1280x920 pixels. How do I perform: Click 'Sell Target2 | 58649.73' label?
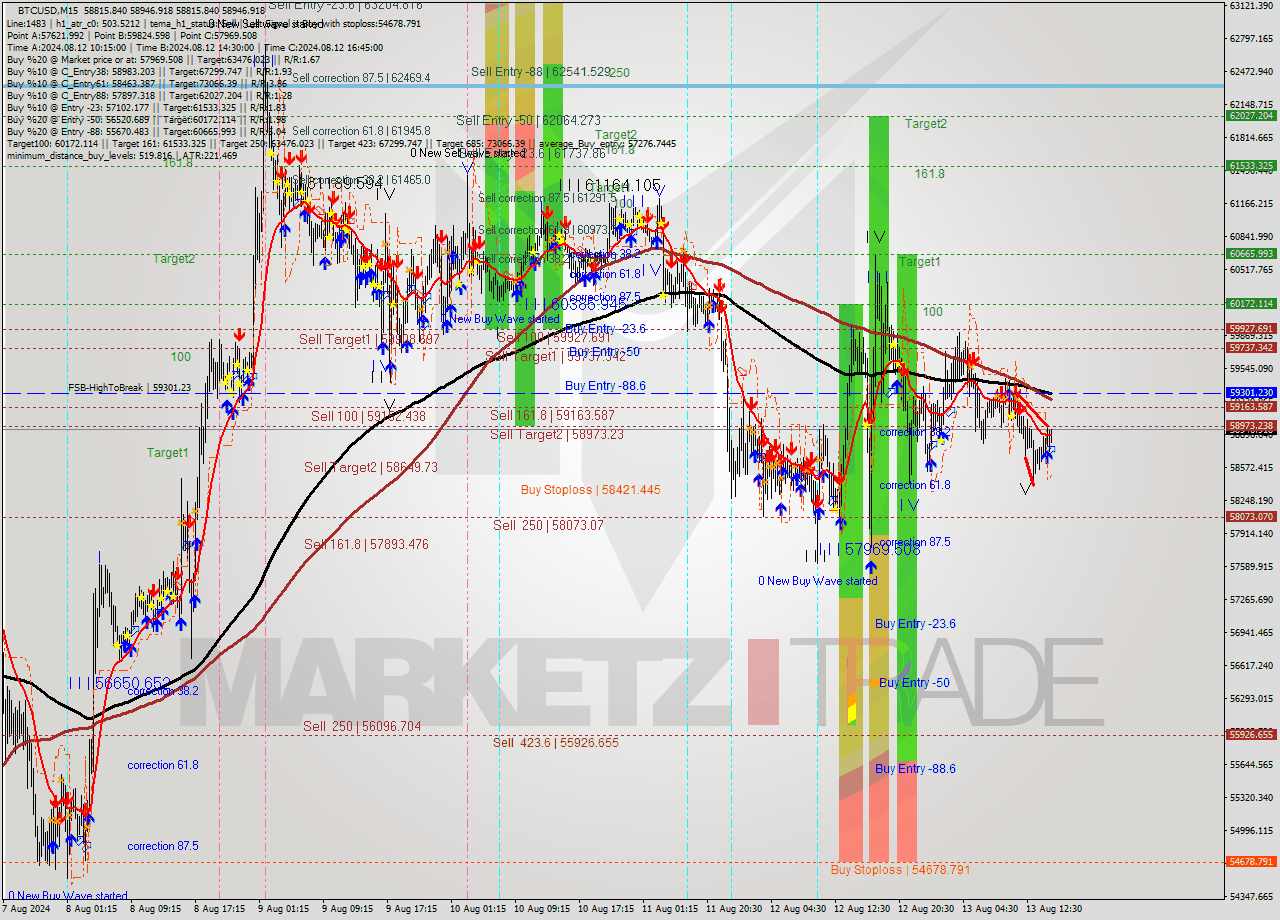coord(371,467)
